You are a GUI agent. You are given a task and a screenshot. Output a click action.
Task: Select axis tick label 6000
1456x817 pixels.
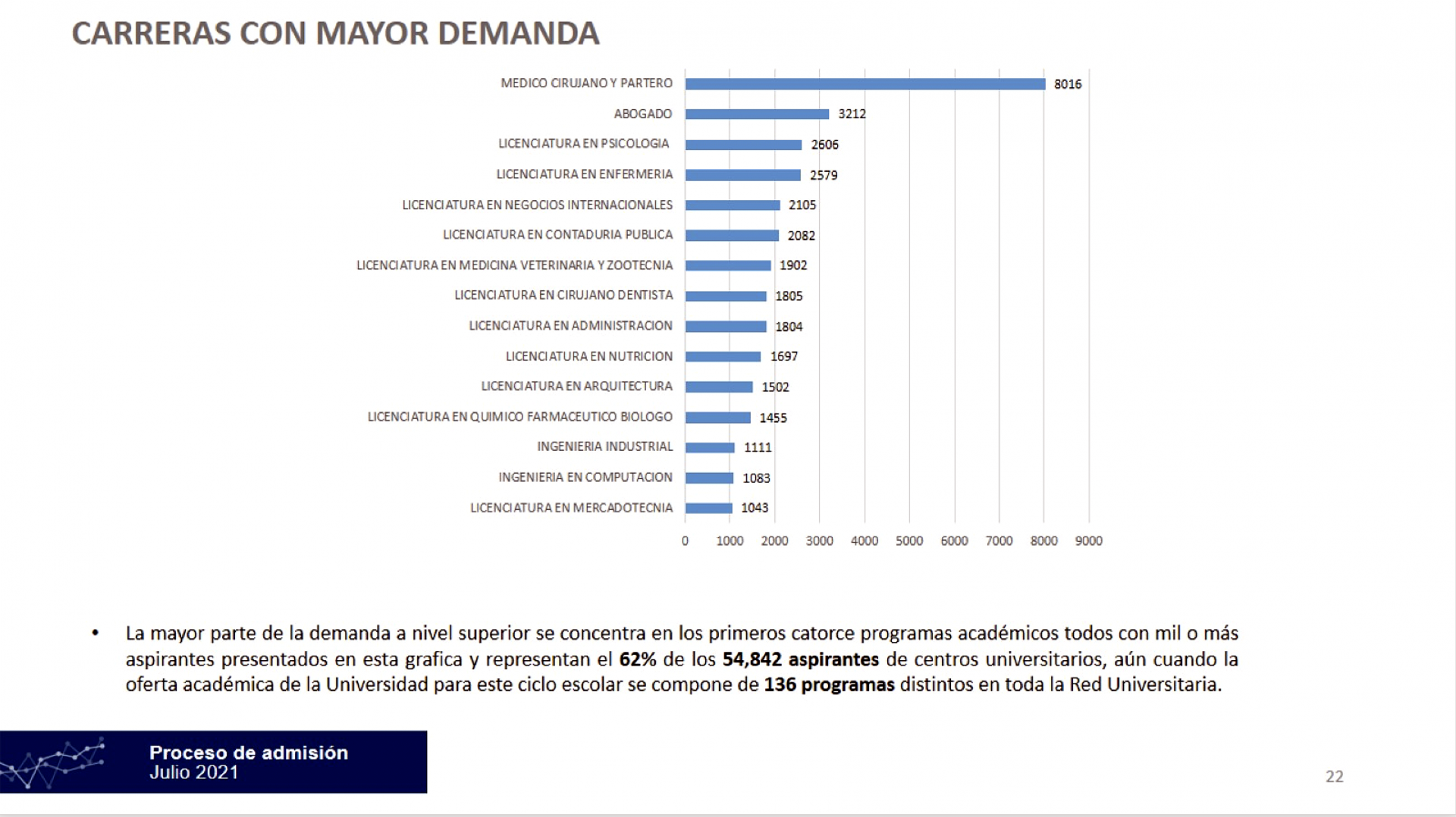tap(954, 541)
